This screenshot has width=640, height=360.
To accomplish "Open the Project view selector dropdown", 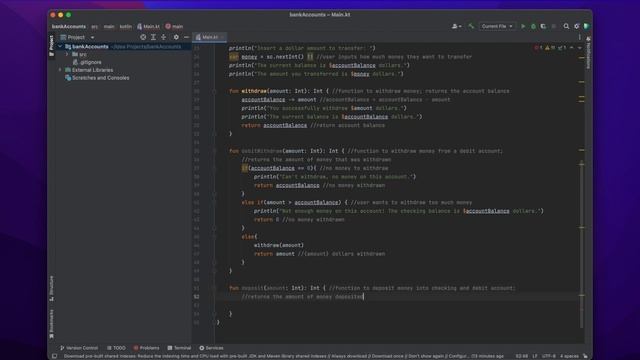I will [x=78, y=37].
